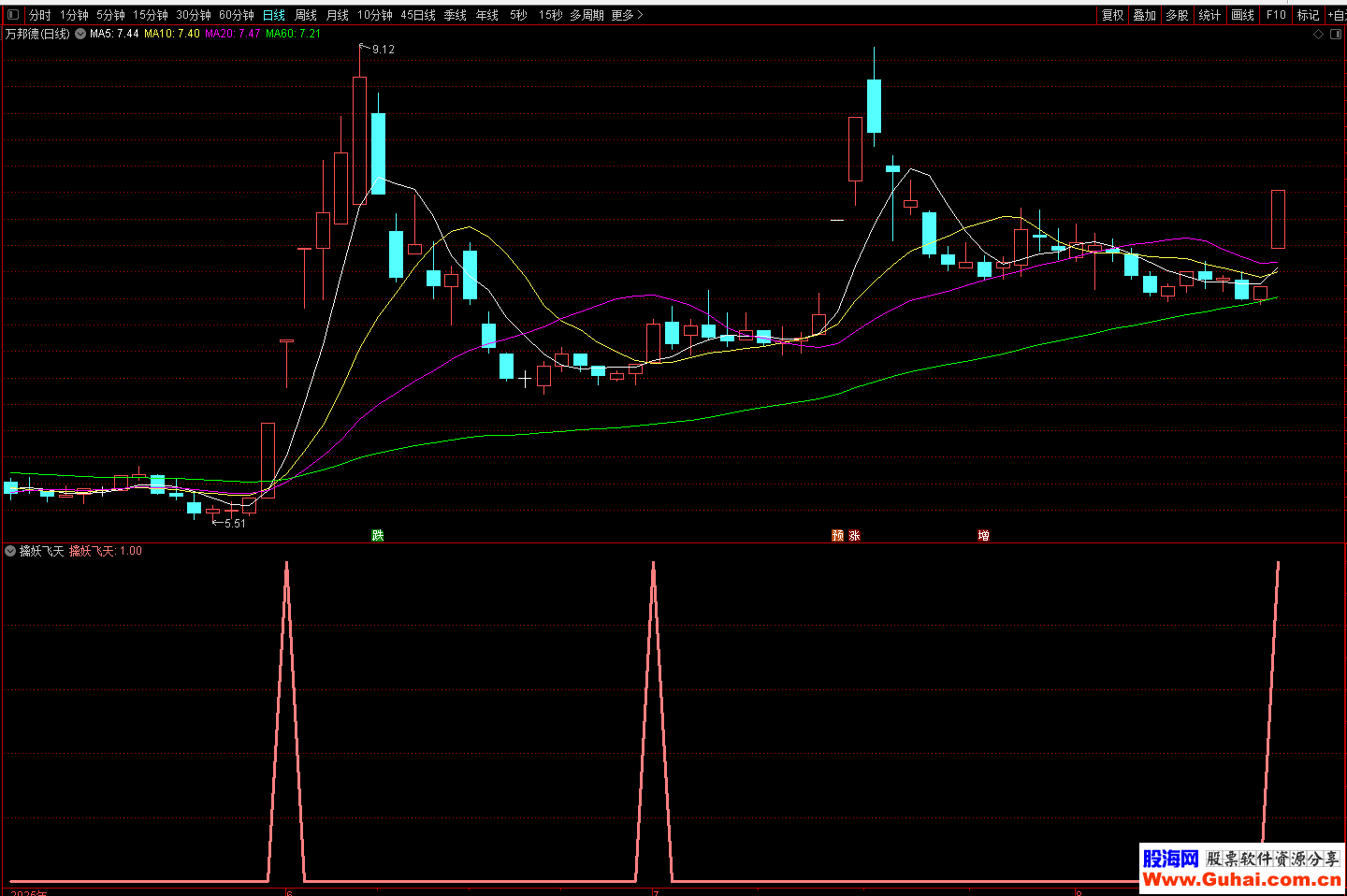Click the 9.12 high price label

pos(384,50)
